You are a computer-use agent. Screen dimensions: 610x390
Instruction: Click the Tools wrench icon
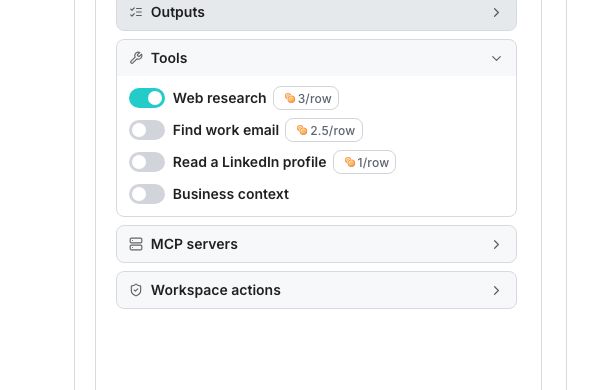(x=136, y=58)
